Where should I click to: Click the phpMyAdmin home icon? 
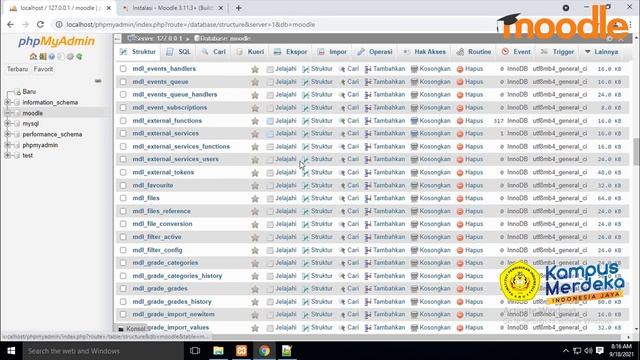pyautogui.click(x=33, y=56)
